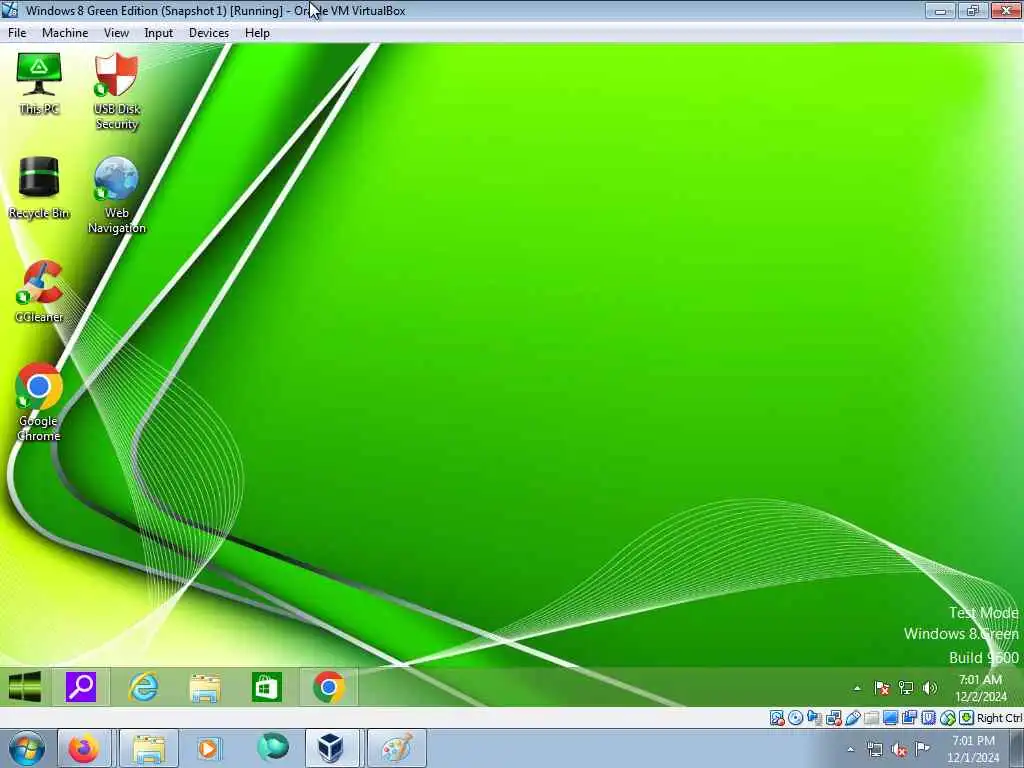Open Windows Store on guest taskbar

coord(266,687)
